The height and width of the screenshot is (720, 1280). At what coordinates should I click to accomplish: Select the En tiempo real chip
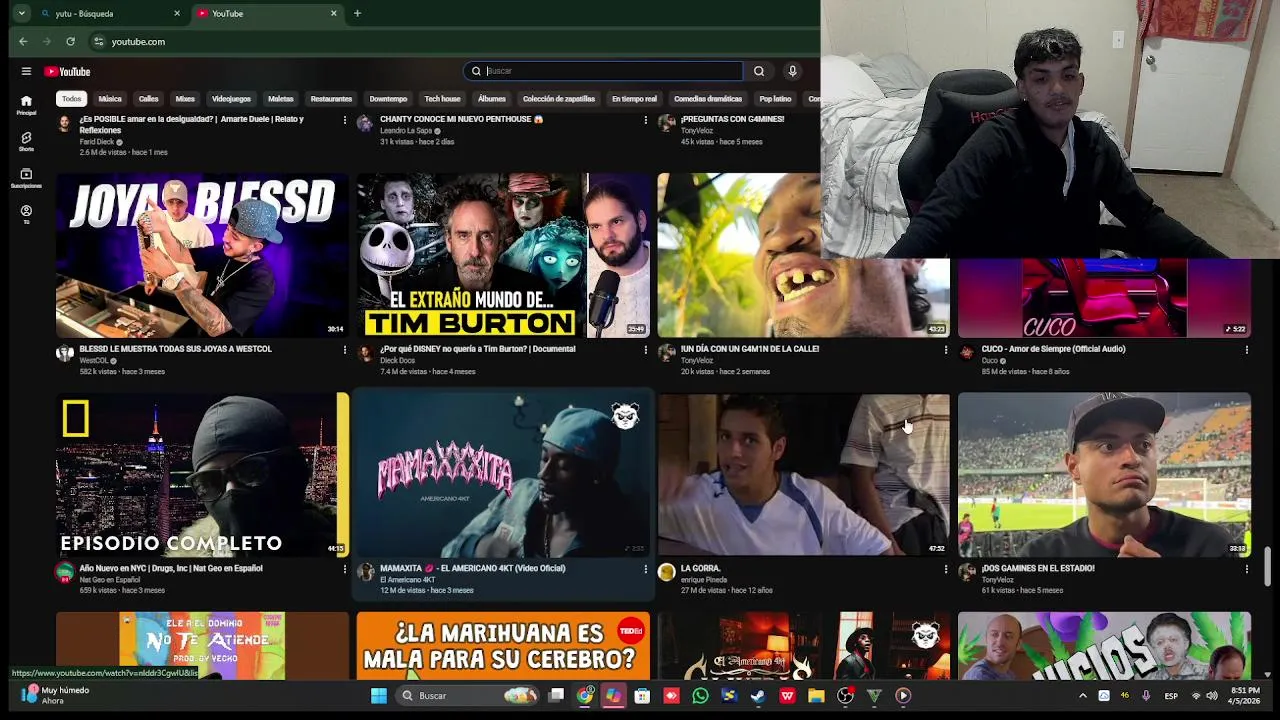634,99
